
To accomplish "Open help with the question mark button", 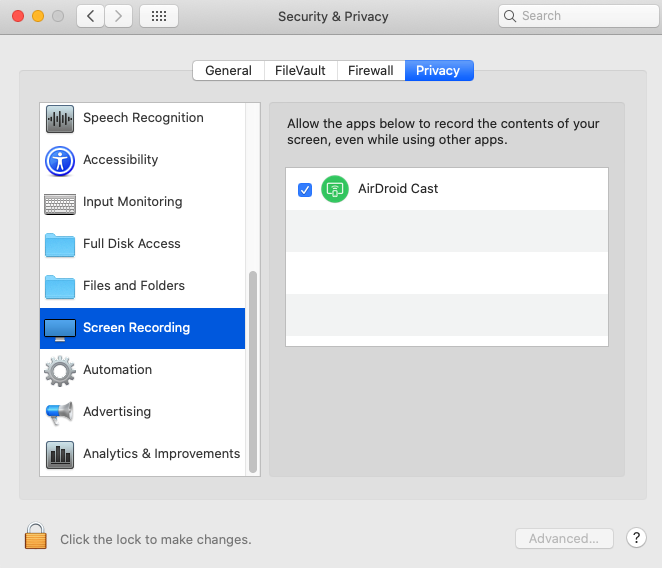I will click(x=636, y=538).
